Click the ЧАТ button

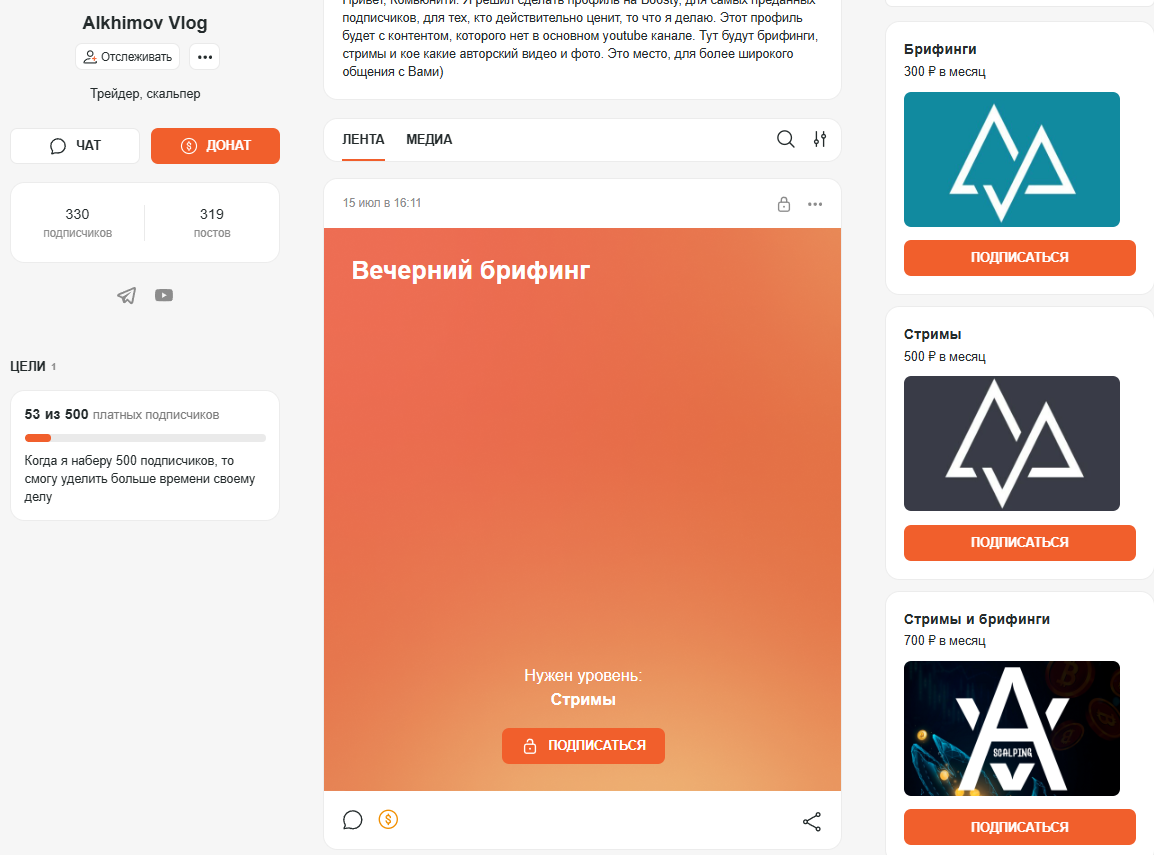75,146
